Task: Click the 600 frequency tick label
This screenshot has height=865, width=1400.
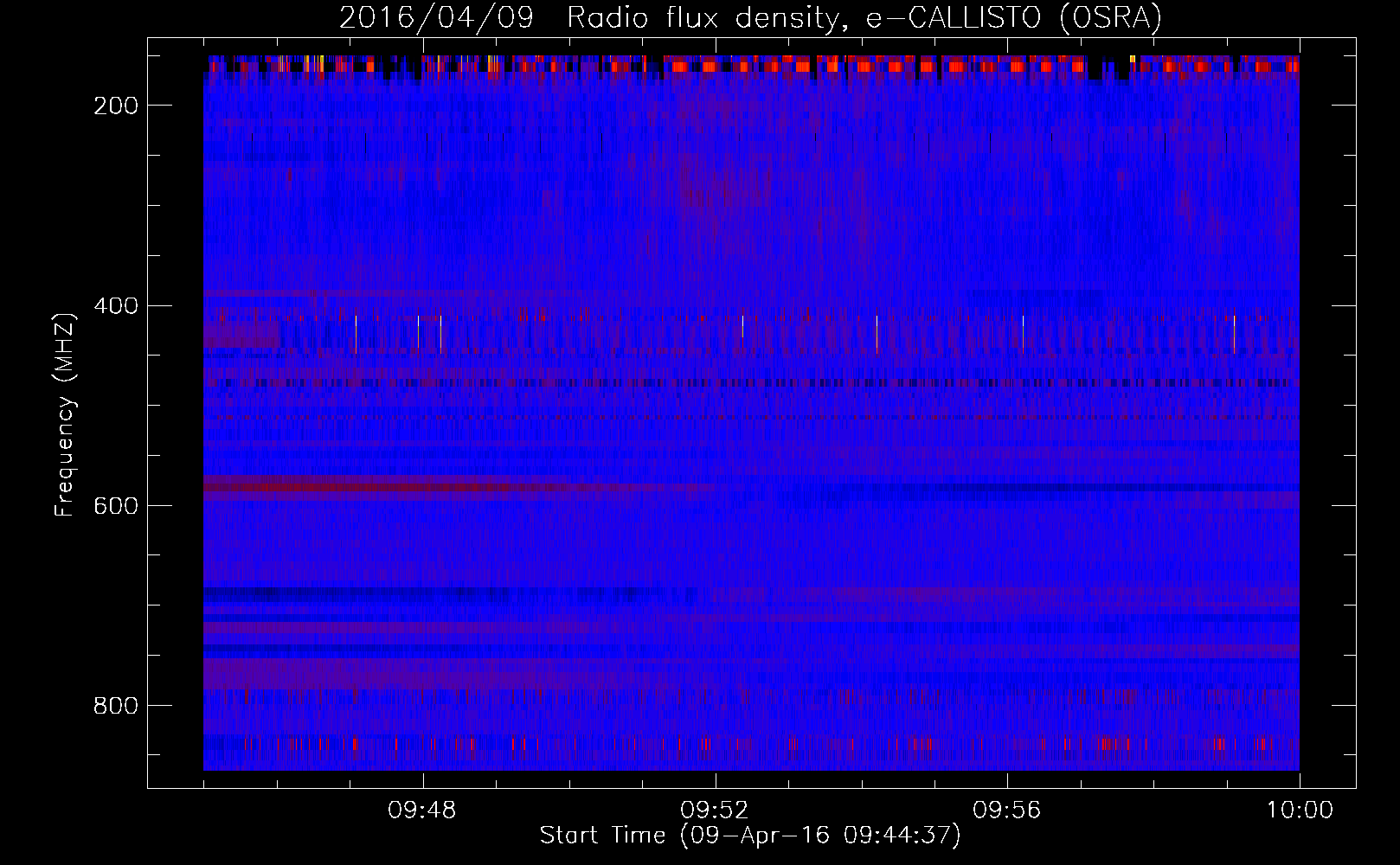Action: 116,506
